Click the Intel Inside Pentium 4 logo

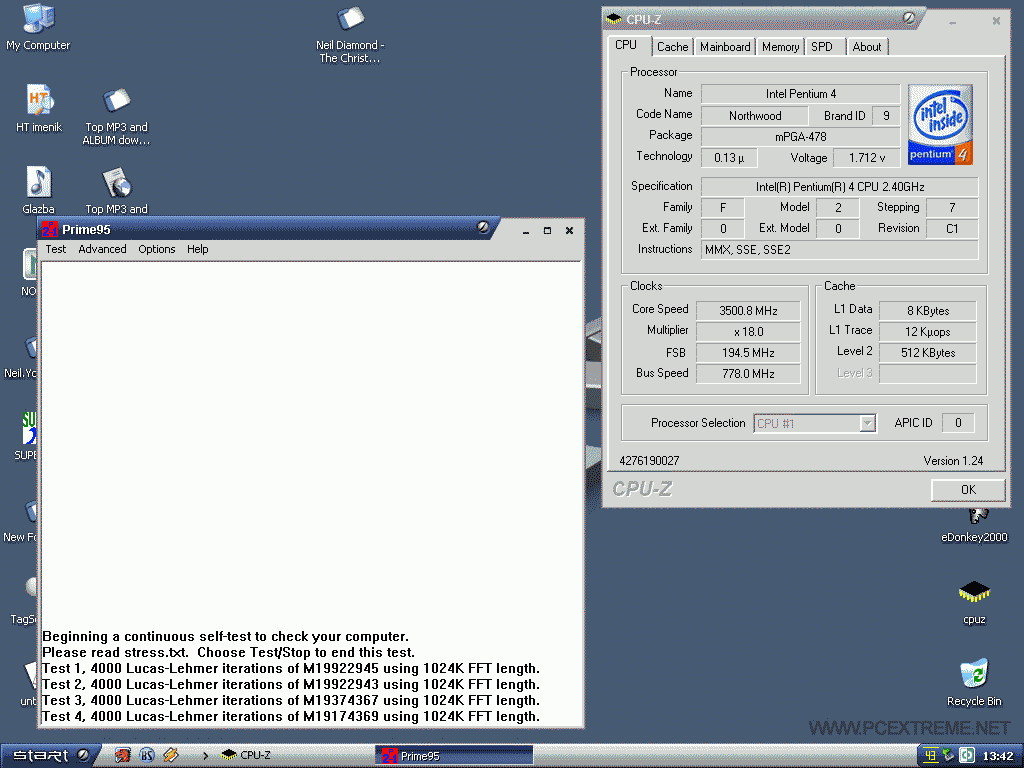(x=940, y=125)
